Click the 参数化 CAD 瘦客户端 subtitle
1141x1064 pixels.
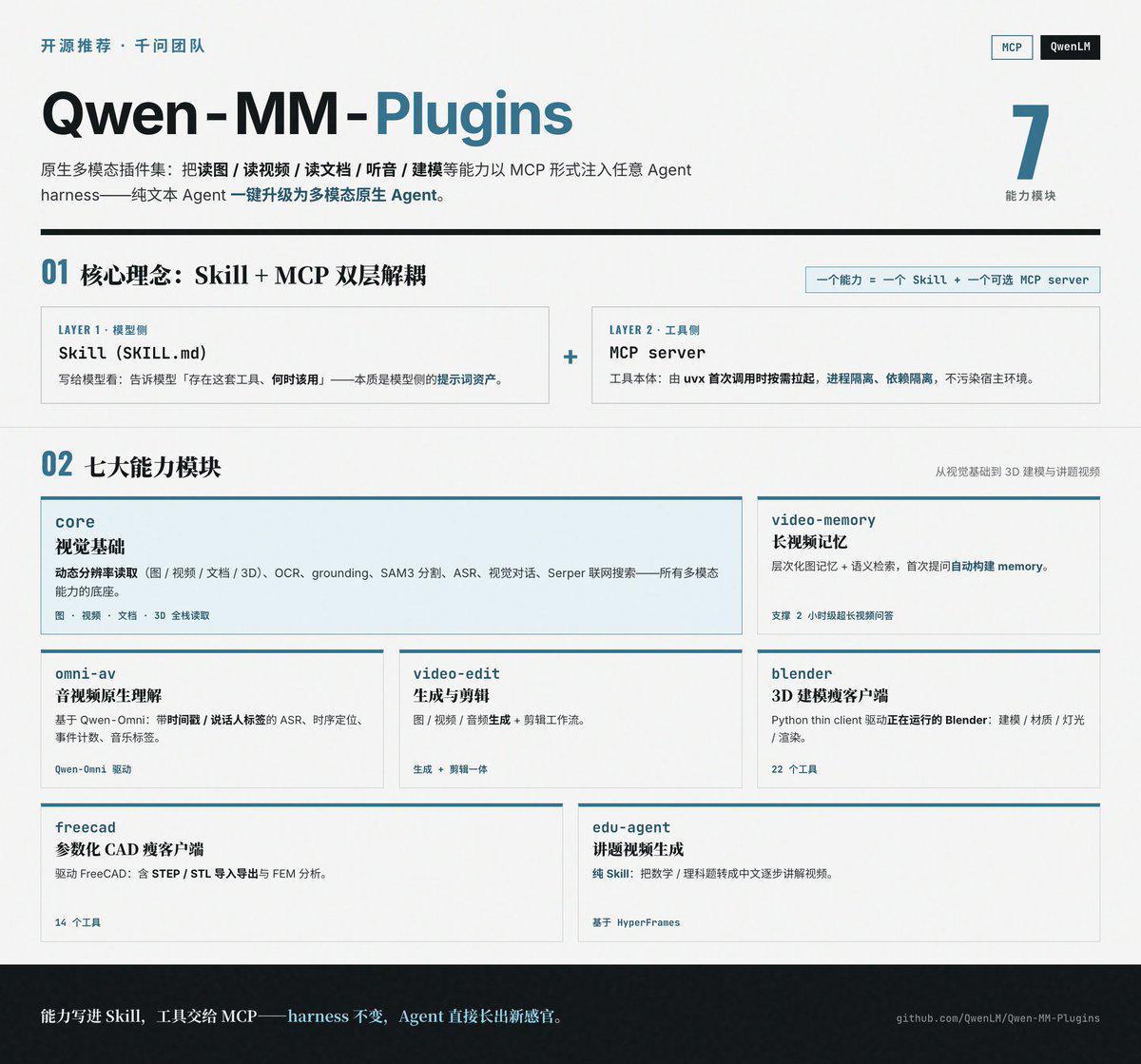(x=129, y=849)
